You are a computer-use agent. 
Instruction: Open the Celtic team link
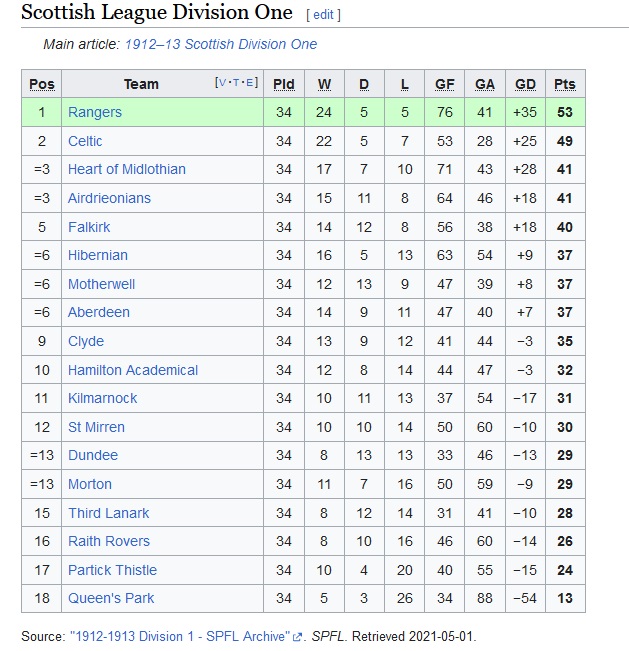coord(85,141)
